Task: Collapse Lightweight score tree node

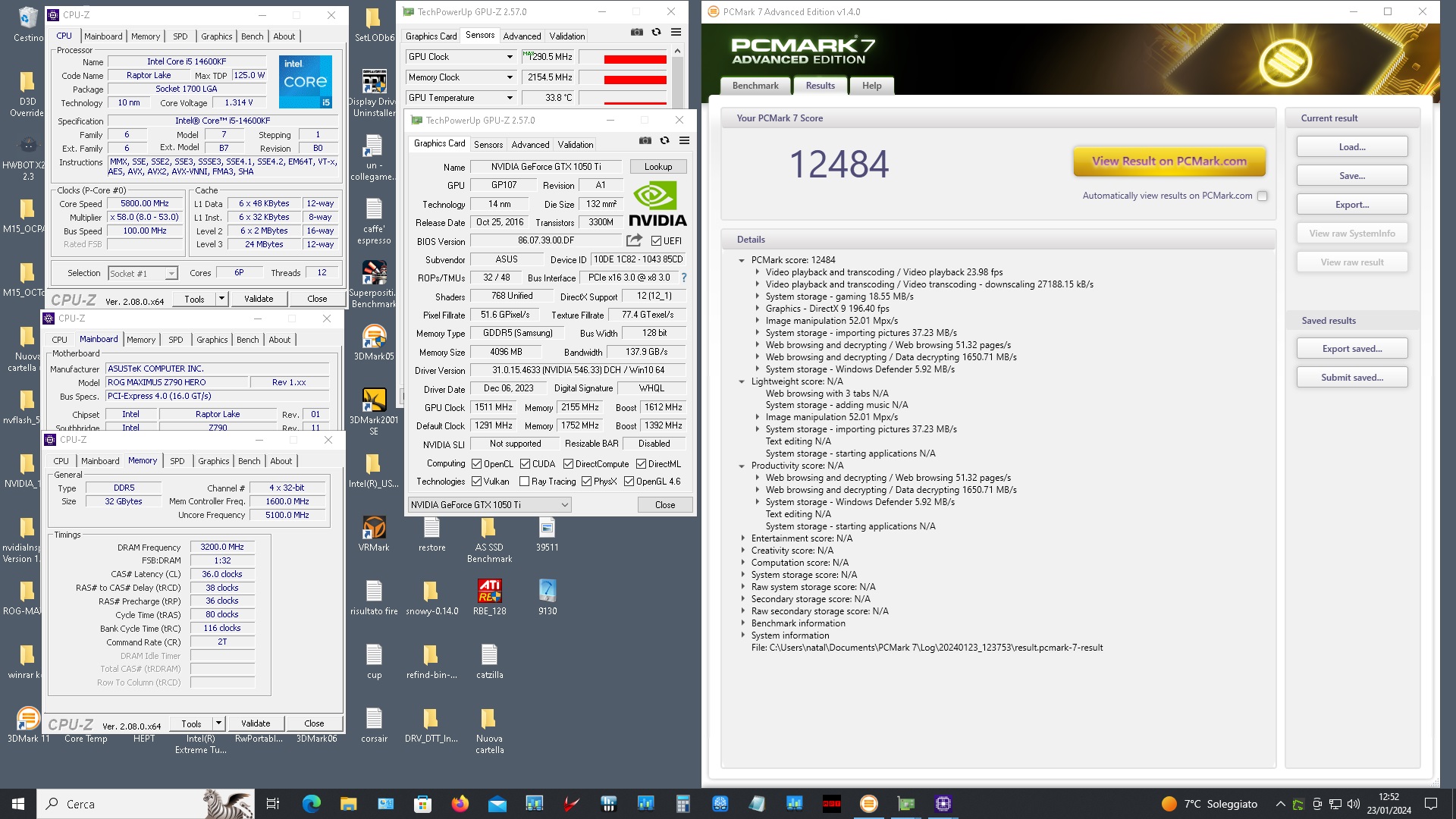Action: 742,381
